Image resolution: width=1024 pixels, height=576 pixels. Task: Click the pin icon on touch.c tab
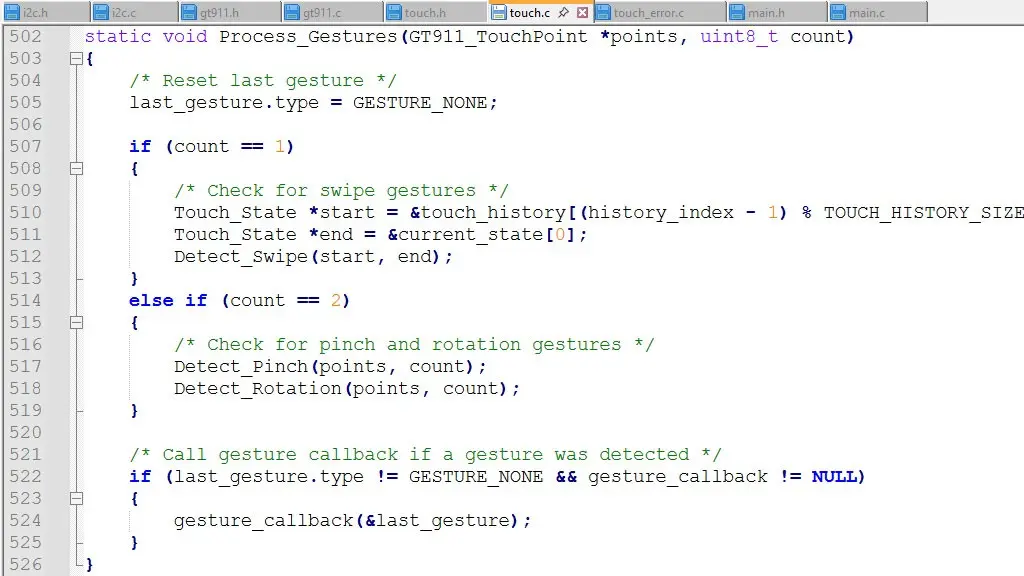point(564,13)
